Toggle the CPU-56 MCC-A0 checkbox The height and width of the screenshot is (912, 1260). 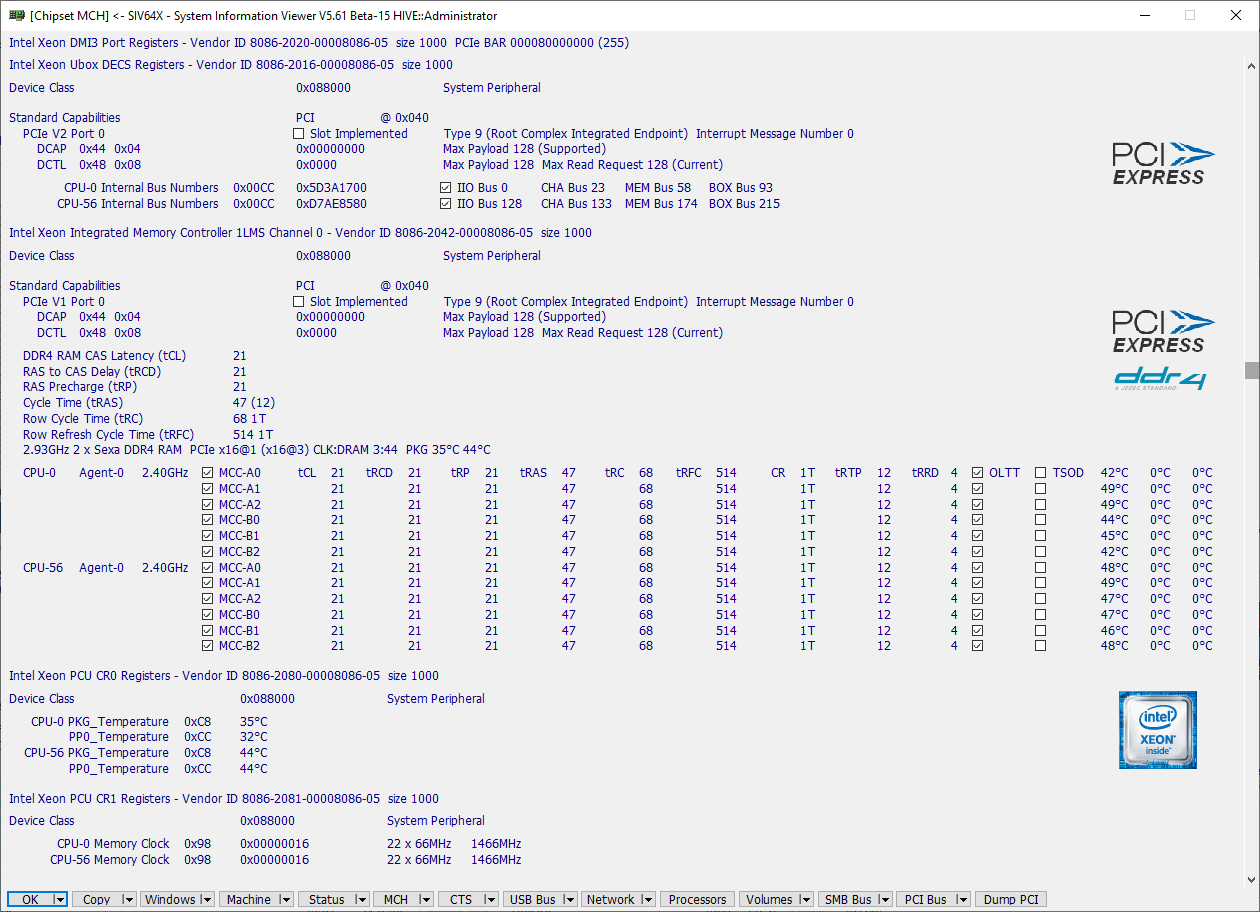point(208,568)
